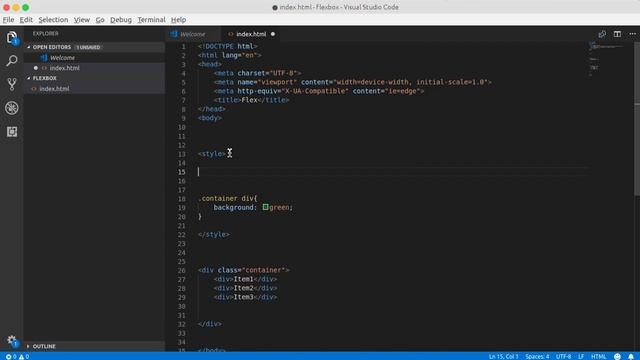The width and height of the screenshot is (640, 360).
Task: Open the editor More Actions ellipsis
Action: 632,34
